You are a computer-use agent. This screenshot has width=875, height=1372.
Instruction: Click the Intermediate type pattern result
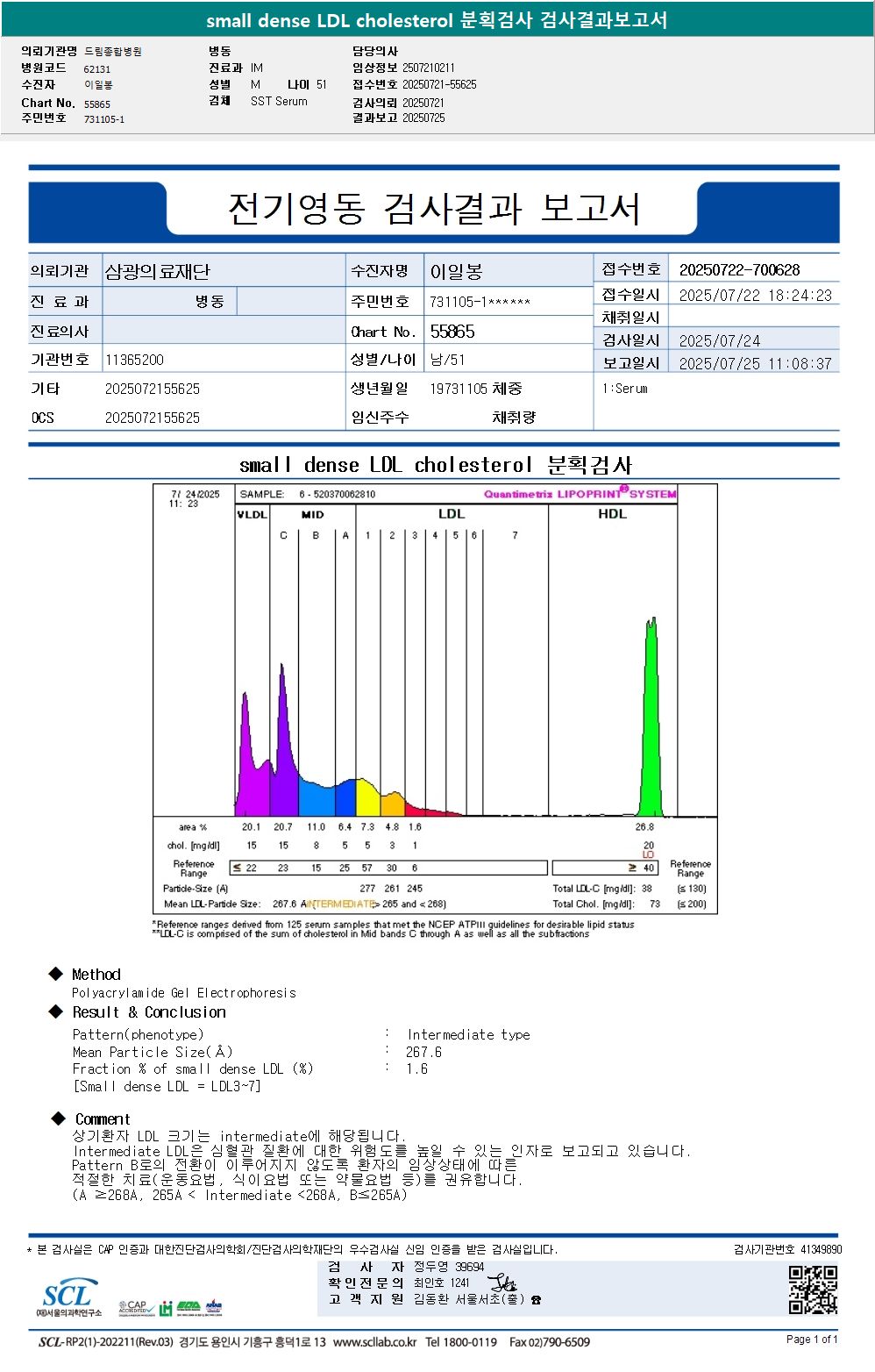(468, 1035)
